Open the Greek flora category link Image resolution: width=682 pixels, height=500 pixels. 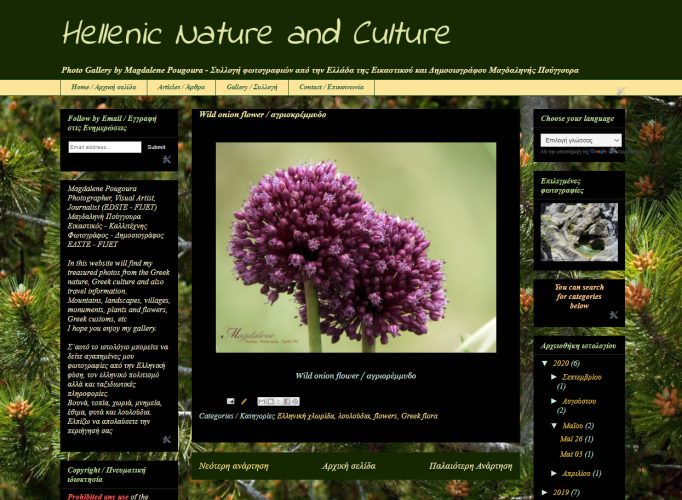click(419, 416)
